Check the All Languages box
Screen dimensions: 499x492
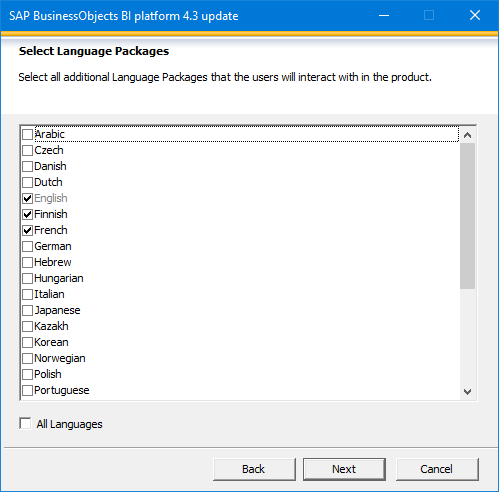(x=25, y=424)
